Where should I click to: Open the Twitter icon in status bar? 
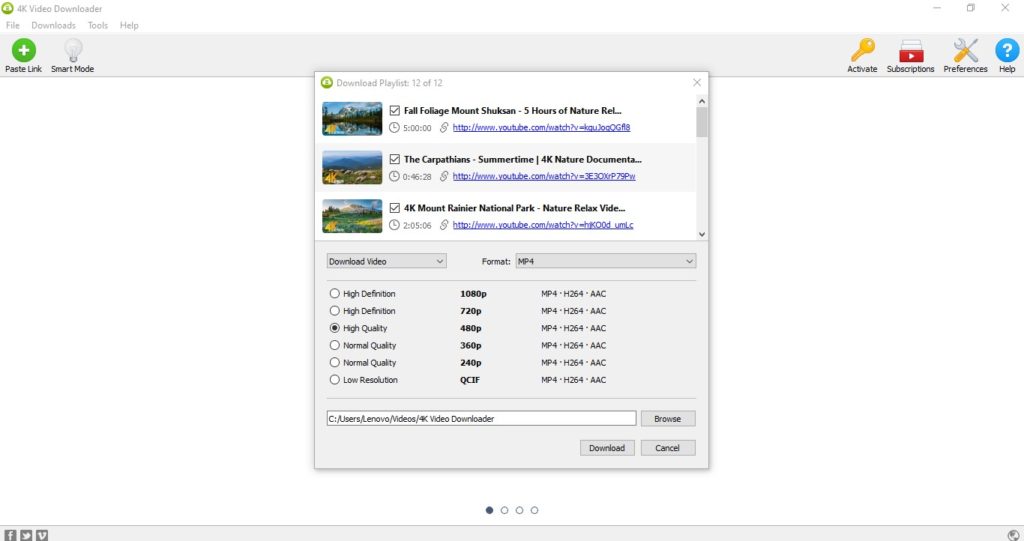pos(25,534)
